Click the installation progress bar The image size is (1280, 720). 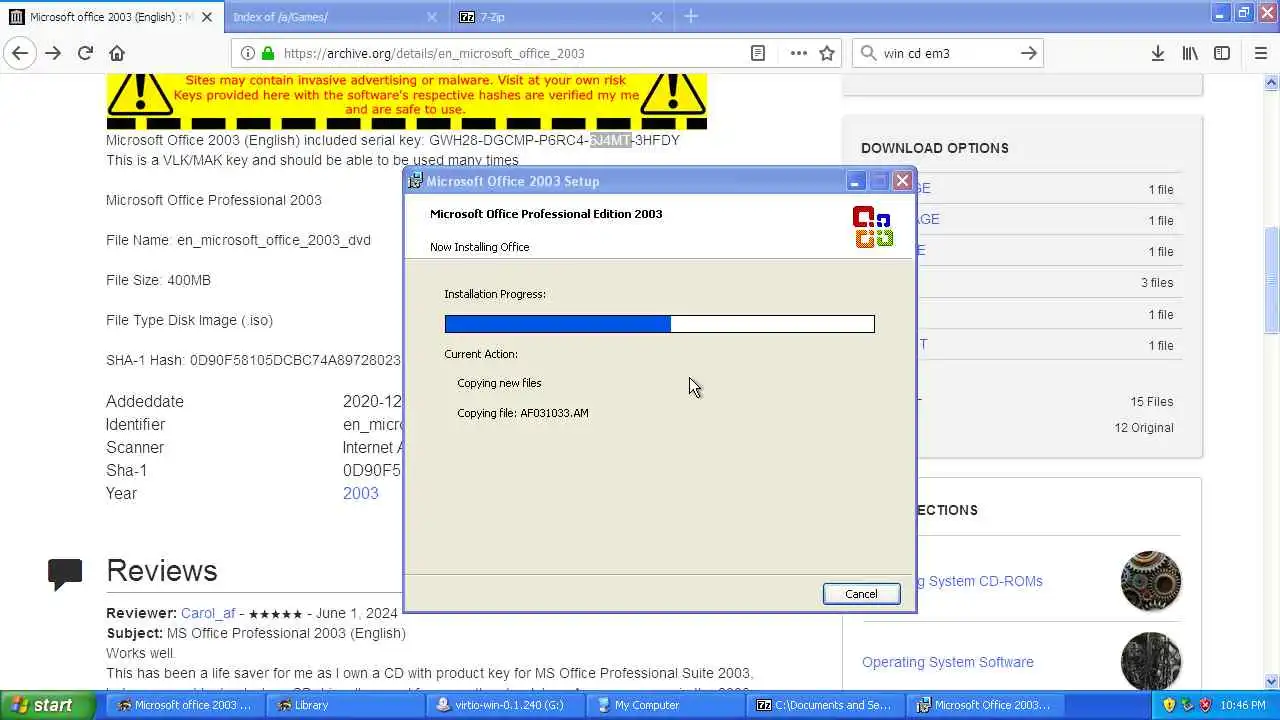[x=659, y=324]
